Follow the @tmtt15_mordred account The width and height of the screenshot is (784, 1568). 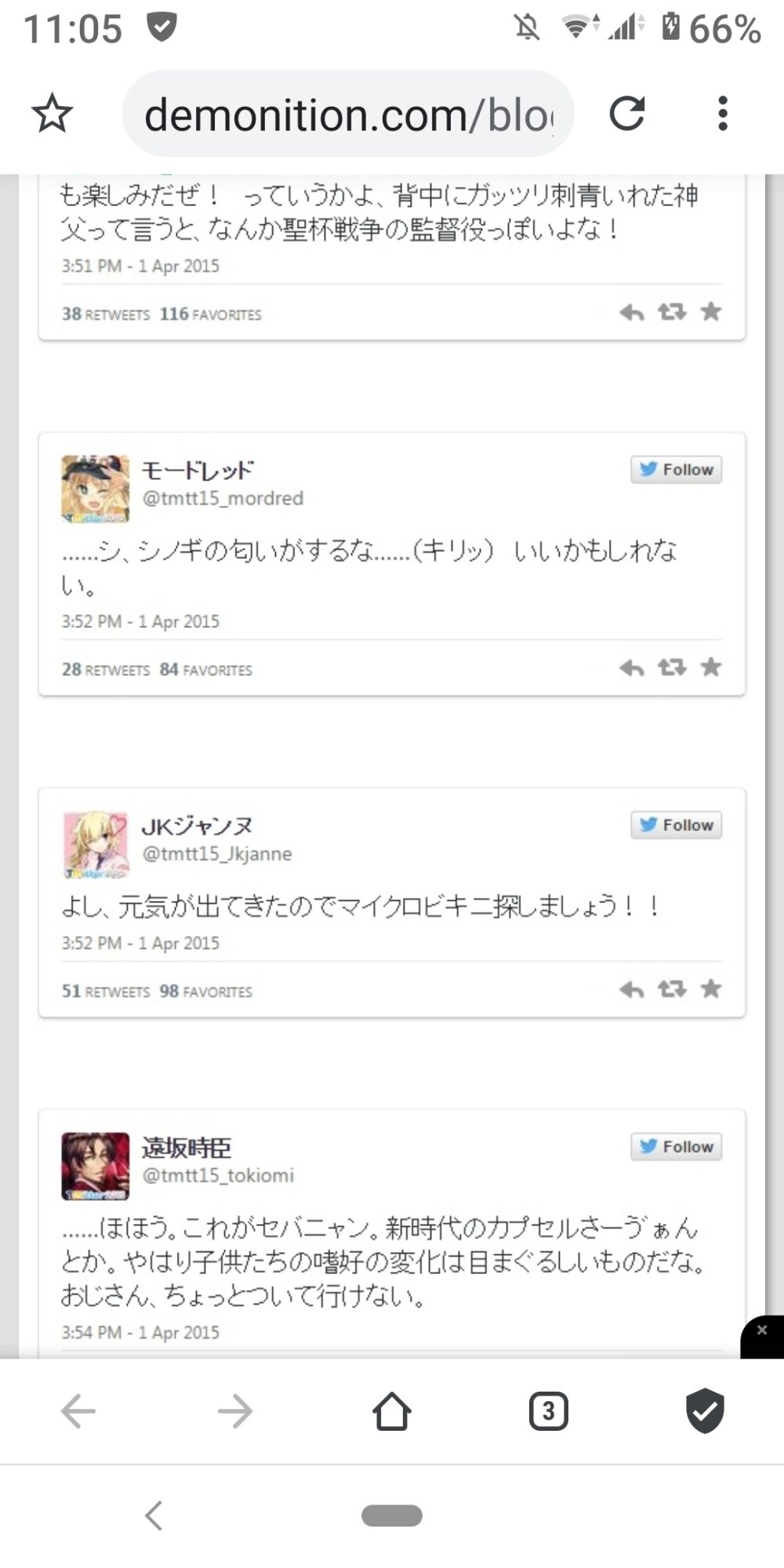pyautogui.click(x=677, y=470)
